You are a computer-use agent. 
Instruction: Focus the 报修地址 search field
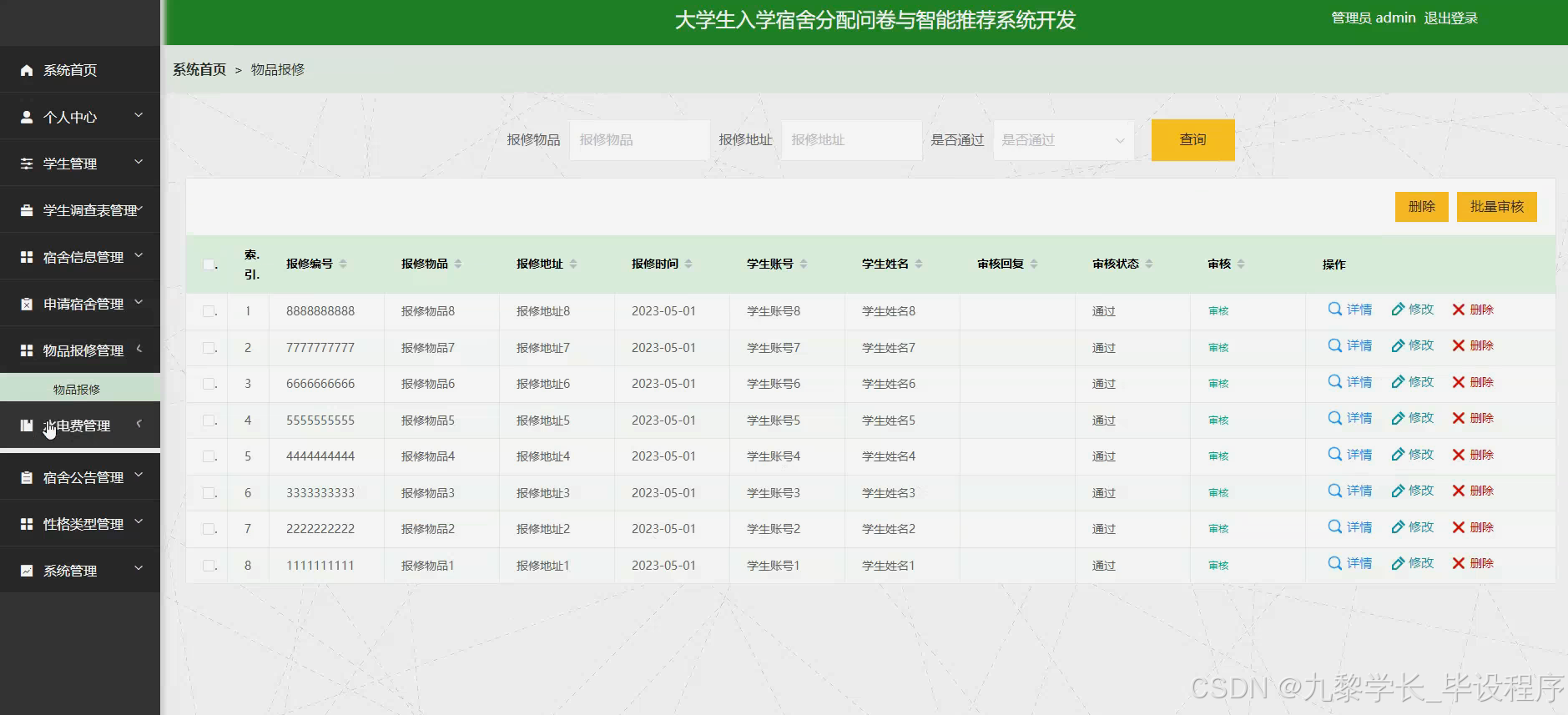click(x=851, y=140)
